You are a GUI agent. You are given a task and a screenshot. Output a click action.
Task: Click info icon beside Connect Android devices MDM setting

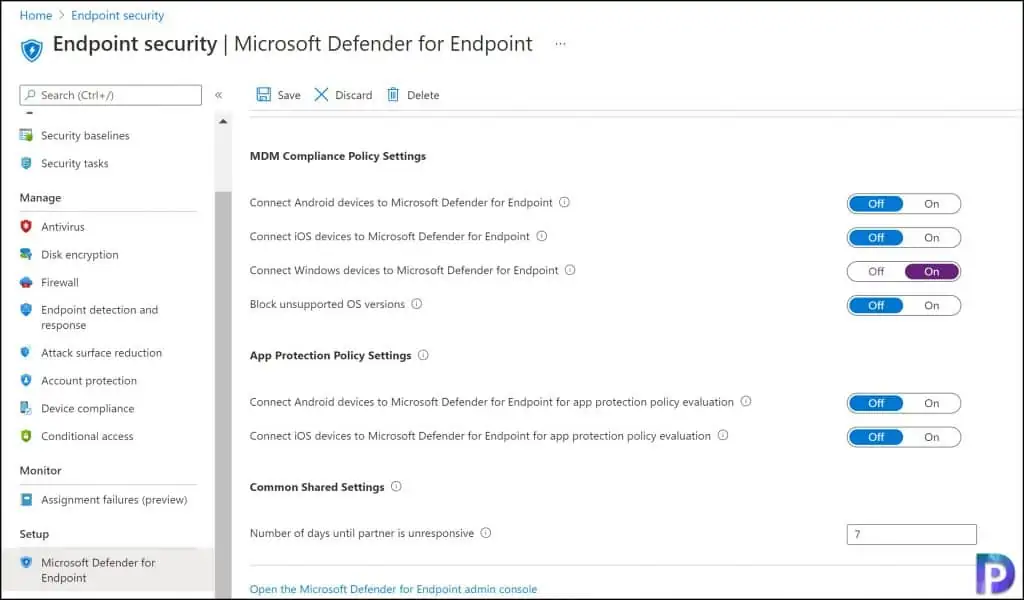click(564, 202)
